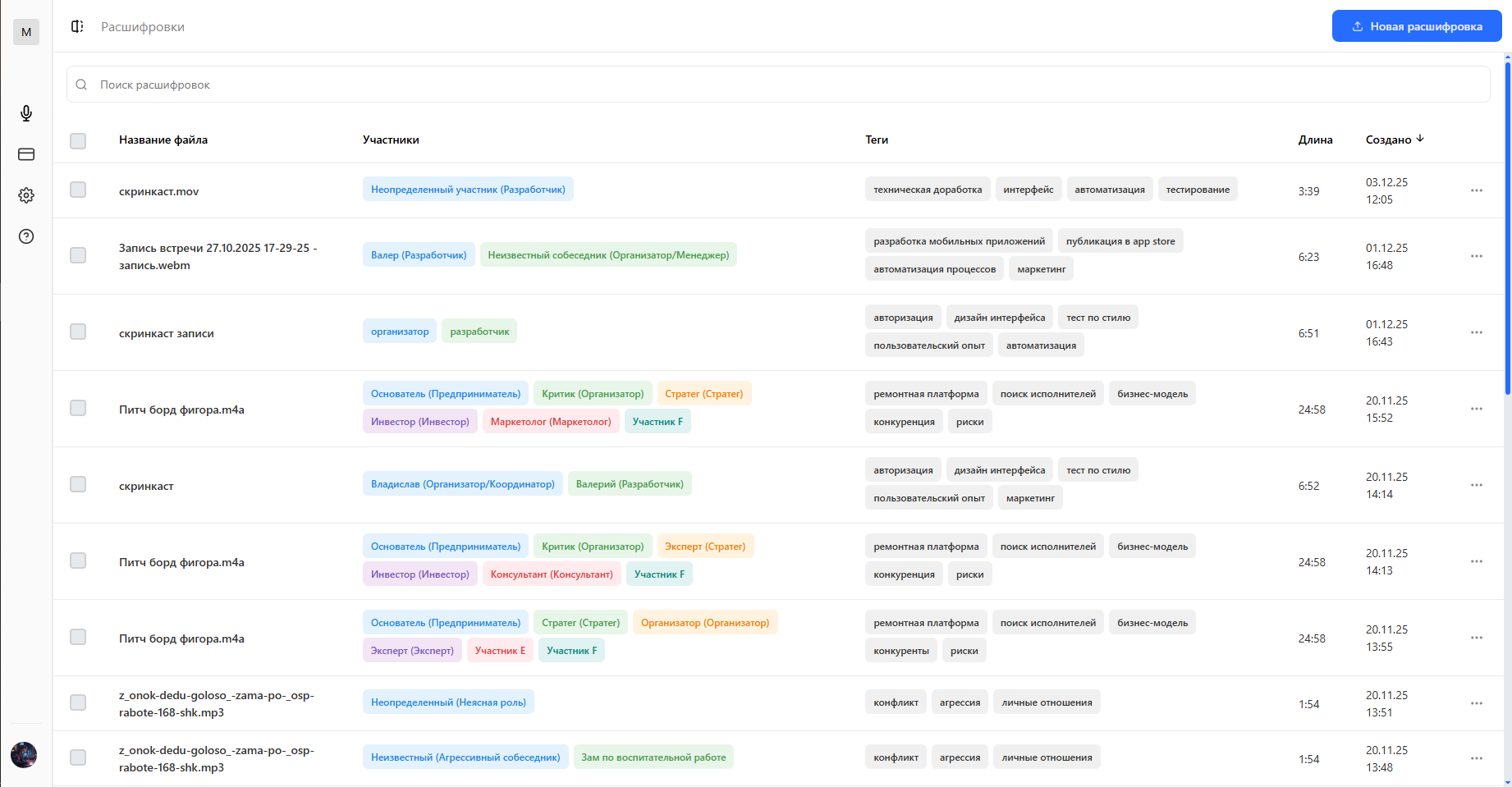
Task: Open more options for скринкаст 14:14 row
Action: point(1477,485)
